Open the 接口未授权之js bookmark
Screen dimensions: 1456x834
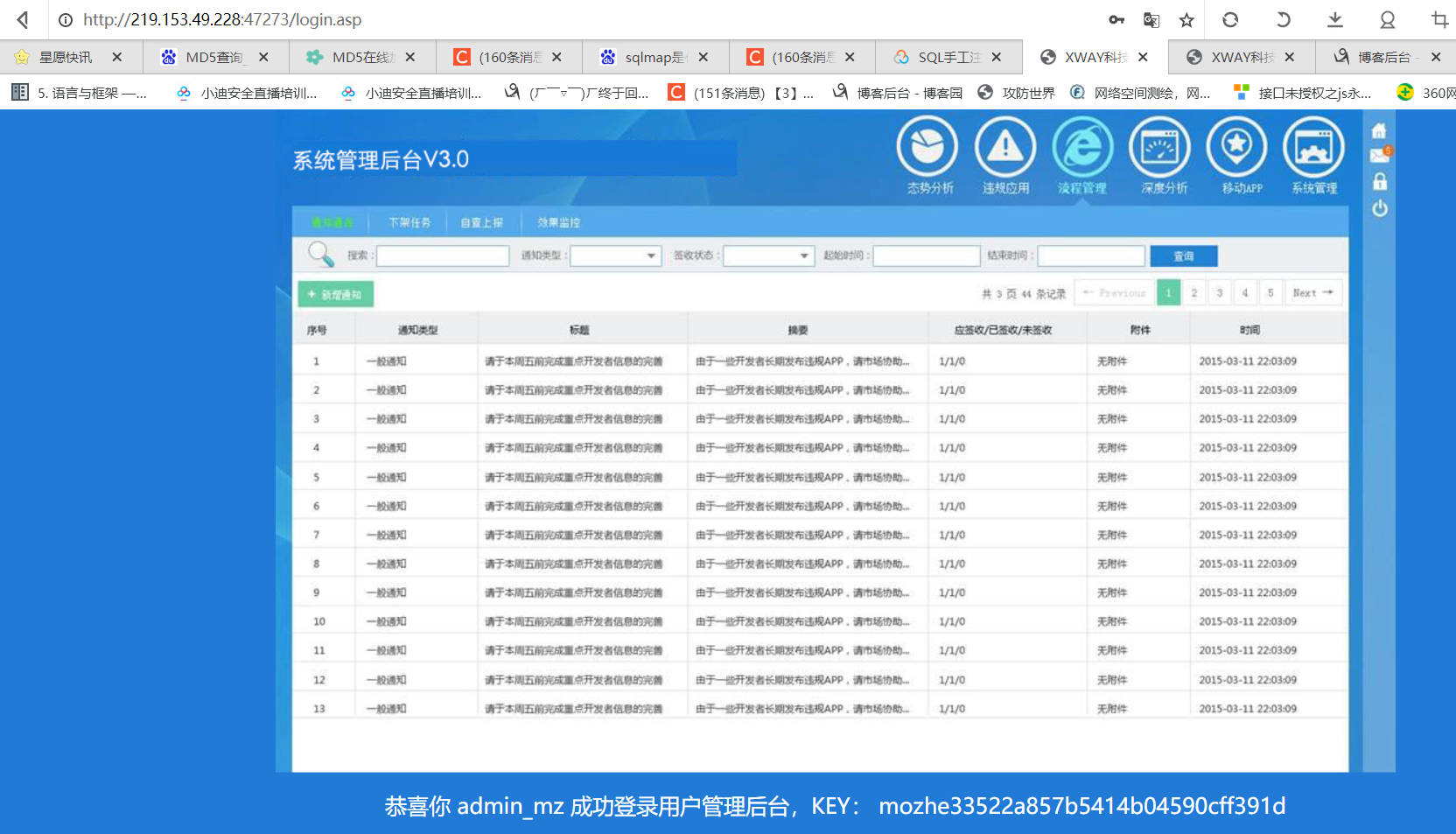click(1302, 92)
